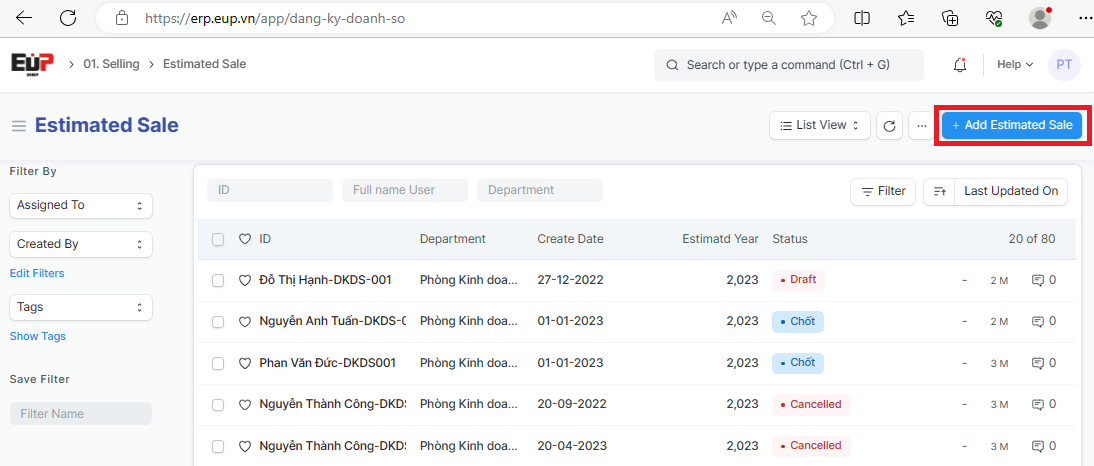Like the Đỗ Thị Hạnh-DKDS-001 heart icon
This screenshot has width=1094, height=466.
pos(245,281)
